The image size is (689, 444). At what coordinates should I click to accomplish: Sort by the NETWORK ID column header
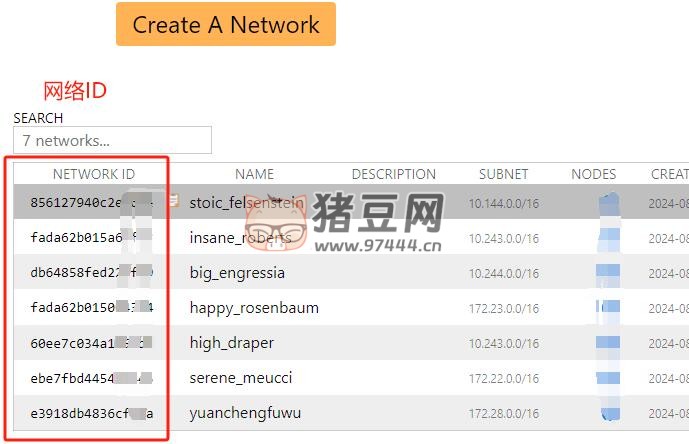[x=94, y=174]
